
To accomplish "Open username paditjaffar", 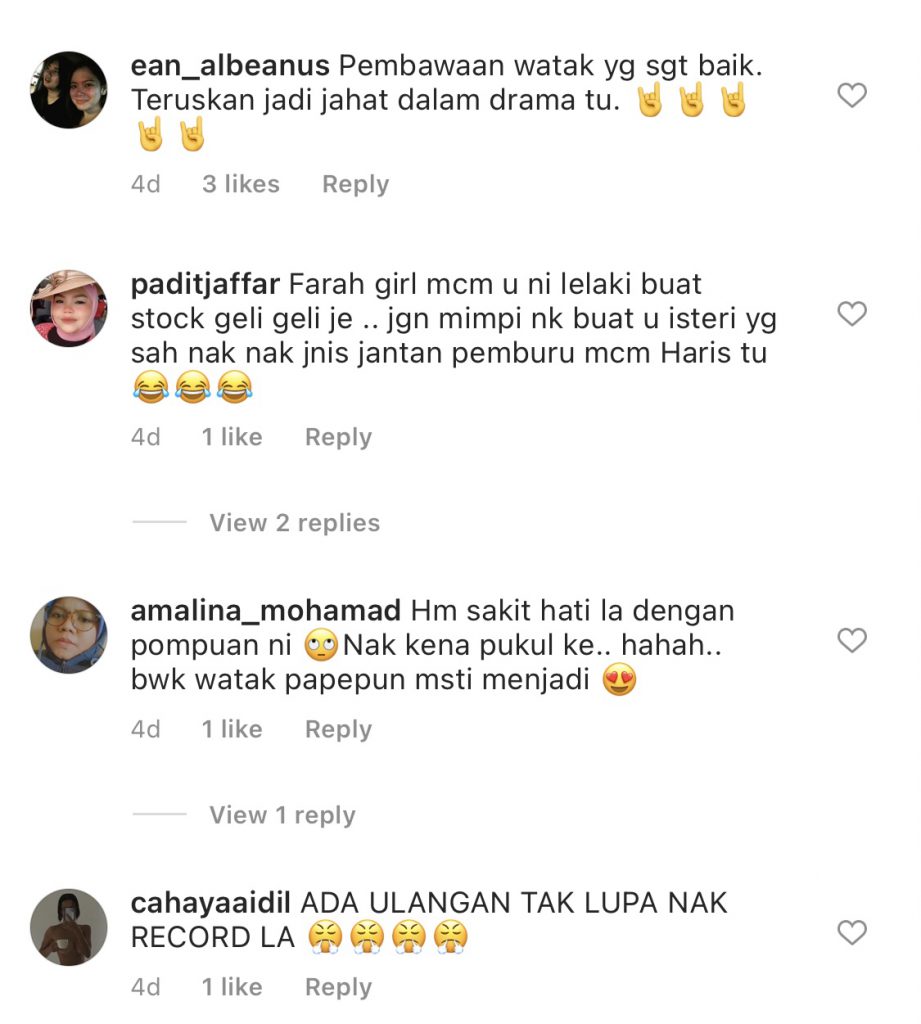I will point(205,285).
